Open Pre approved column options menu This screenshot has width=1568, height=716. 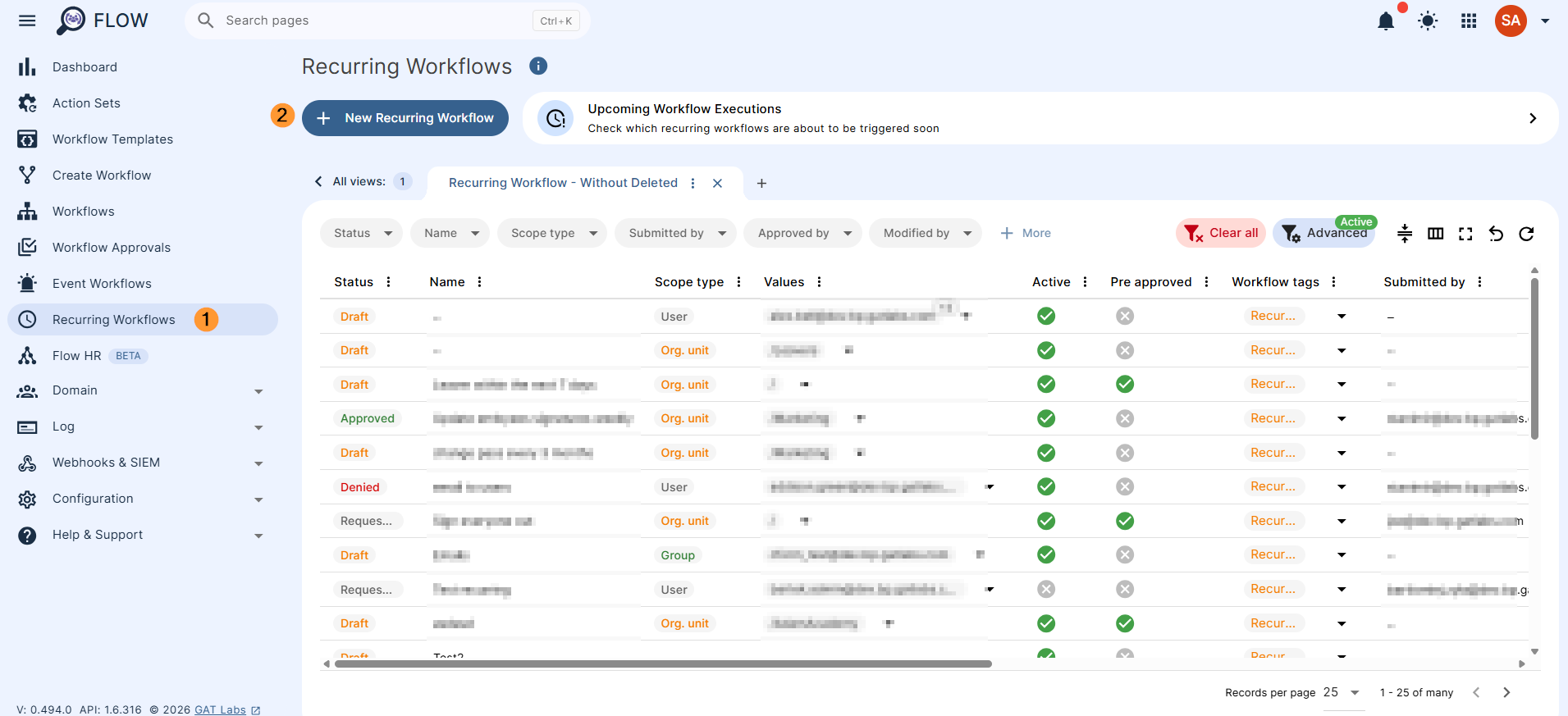[x=1206, y=282]
